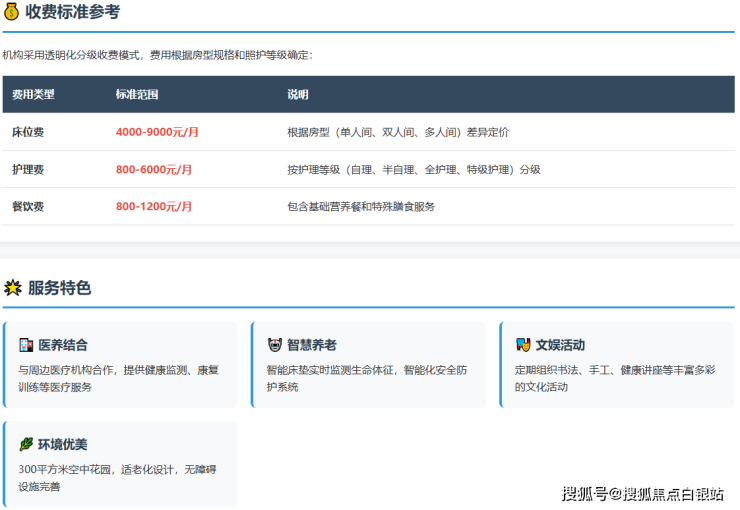Click the leaf icon next to 环境优美
This screenshot has width=740, height=510.
(26, 444)
